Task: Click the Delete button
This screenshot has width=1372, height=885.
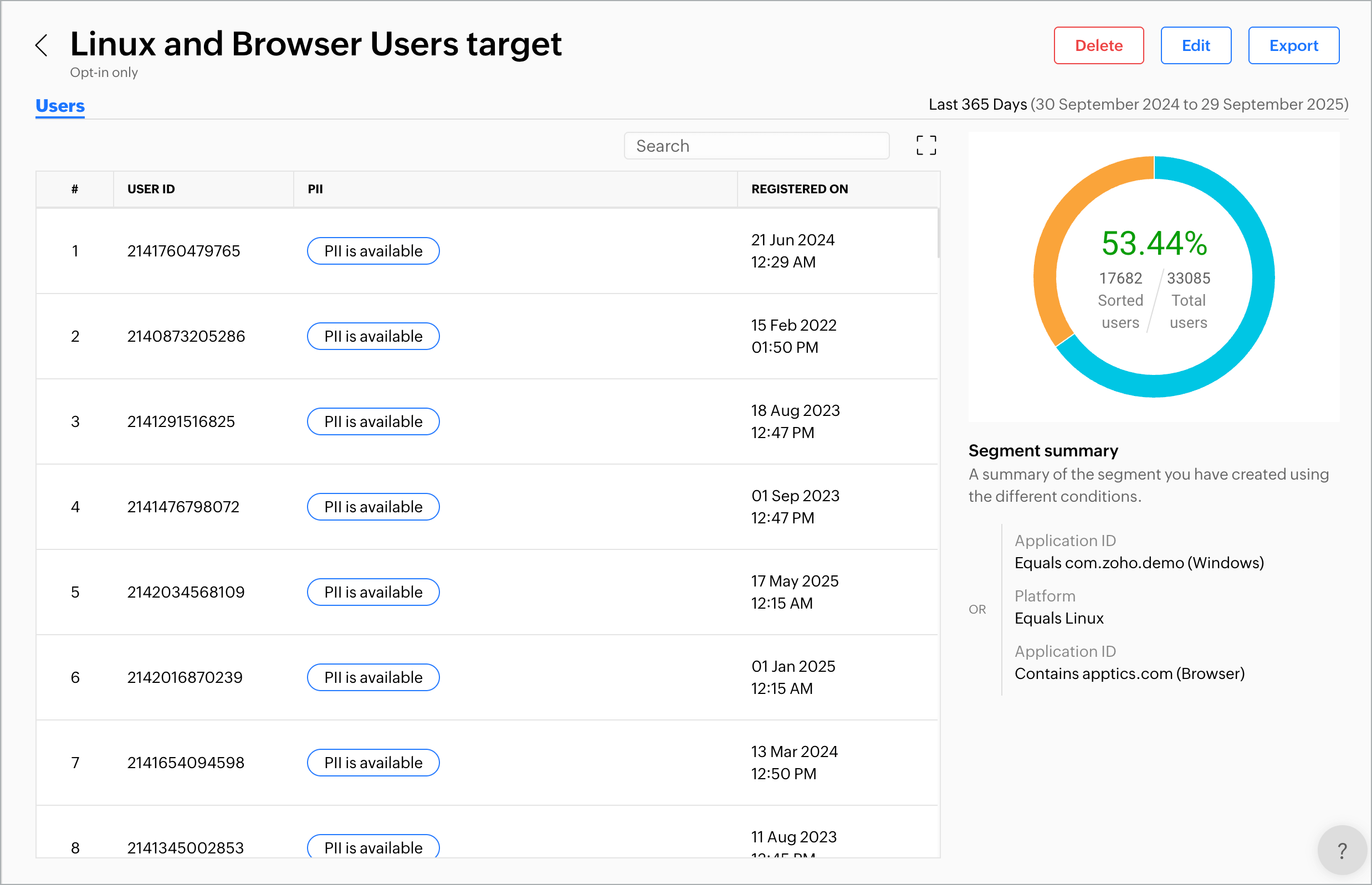Action: [1098, 45]
